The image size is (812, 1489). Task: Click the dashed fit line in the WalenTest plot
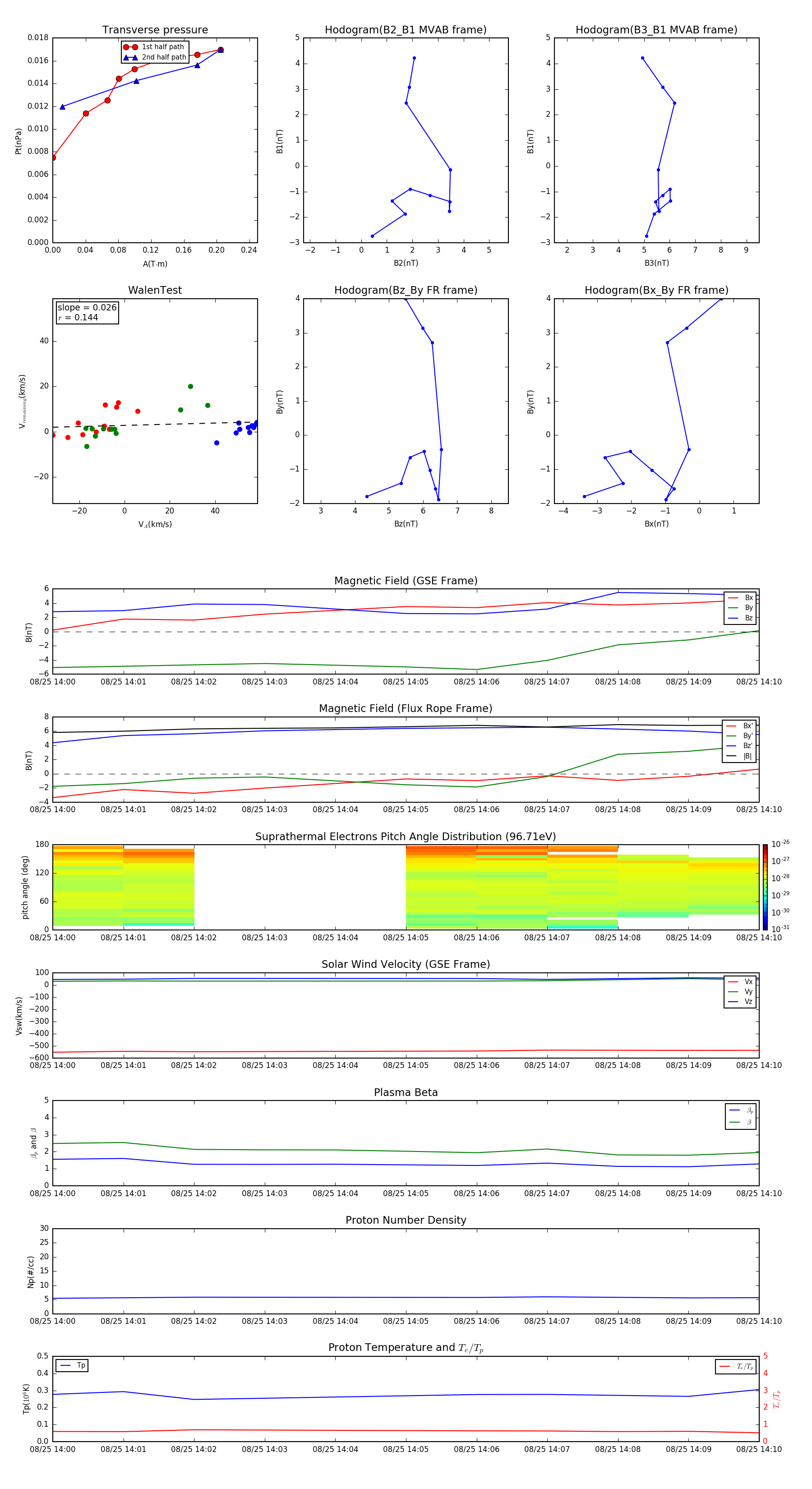pyautogui.click(x=155, y=425)
